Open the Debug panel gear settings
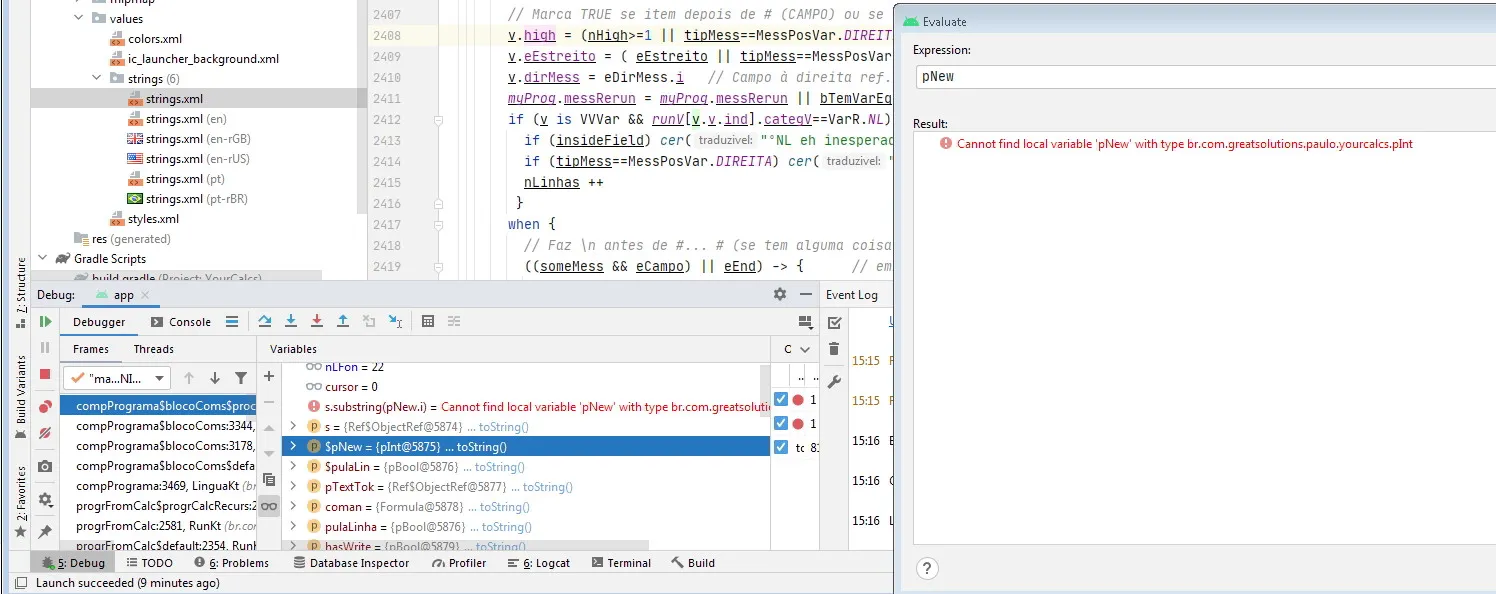 (780, 294)
